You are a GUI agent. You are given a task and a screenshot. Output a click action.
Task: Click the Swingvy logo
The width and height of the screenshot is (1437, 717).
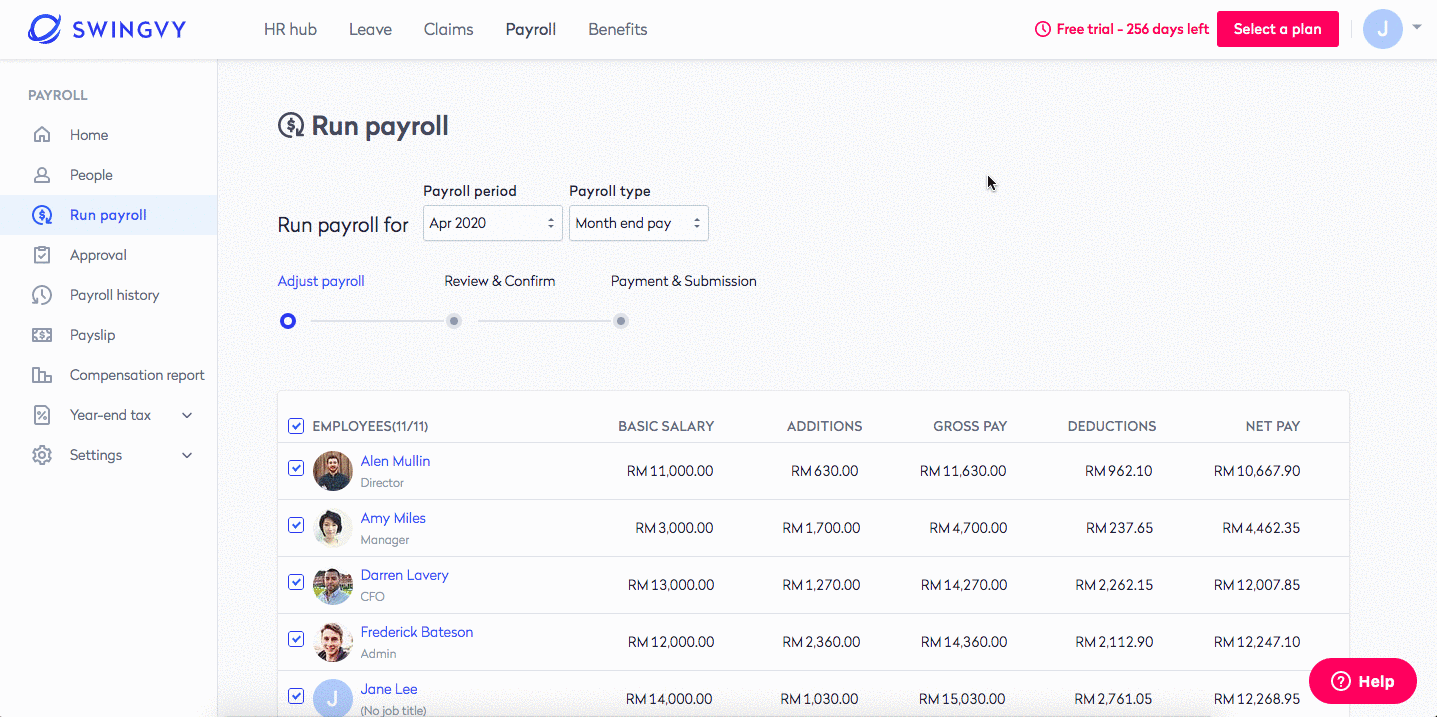coord(107,29)
